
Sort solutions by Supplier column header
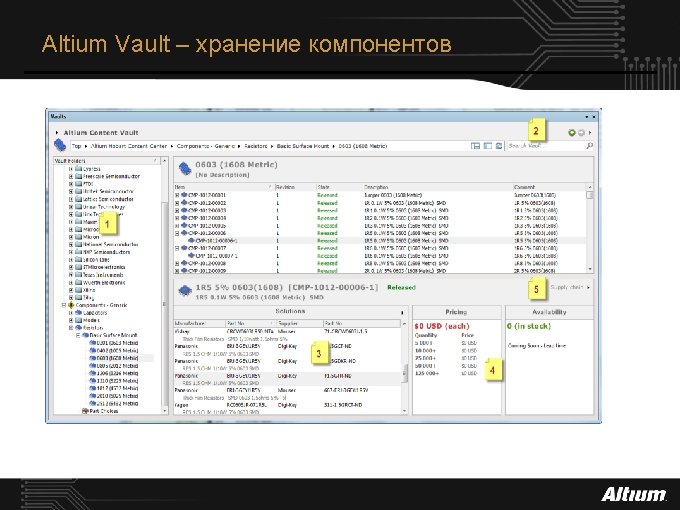tap(300, 324)
